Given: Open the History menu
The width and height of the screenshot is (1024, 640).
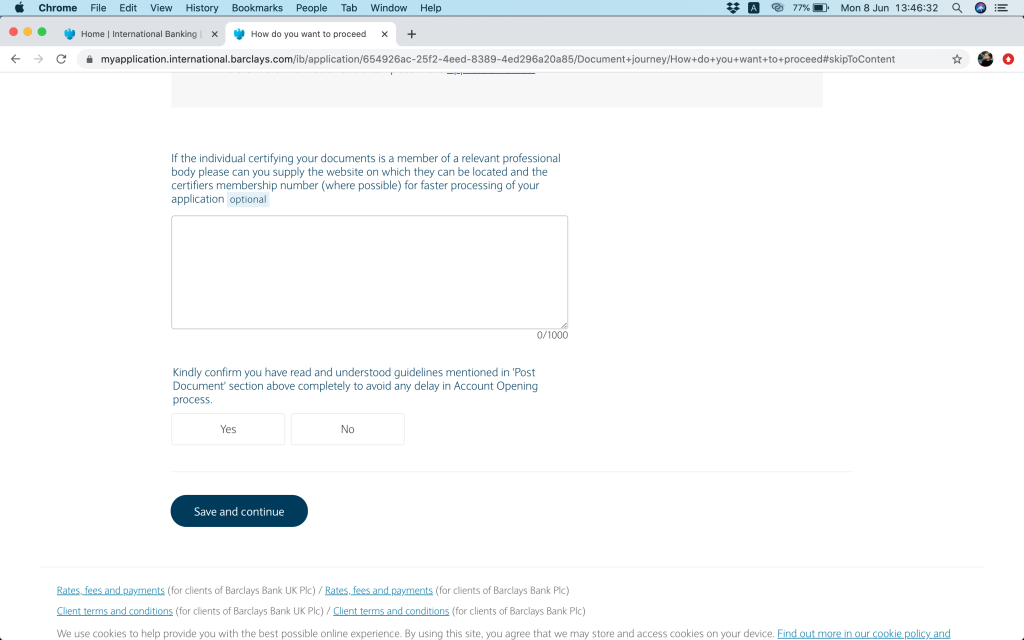Looking at the screenshot, I should (202, 8).
